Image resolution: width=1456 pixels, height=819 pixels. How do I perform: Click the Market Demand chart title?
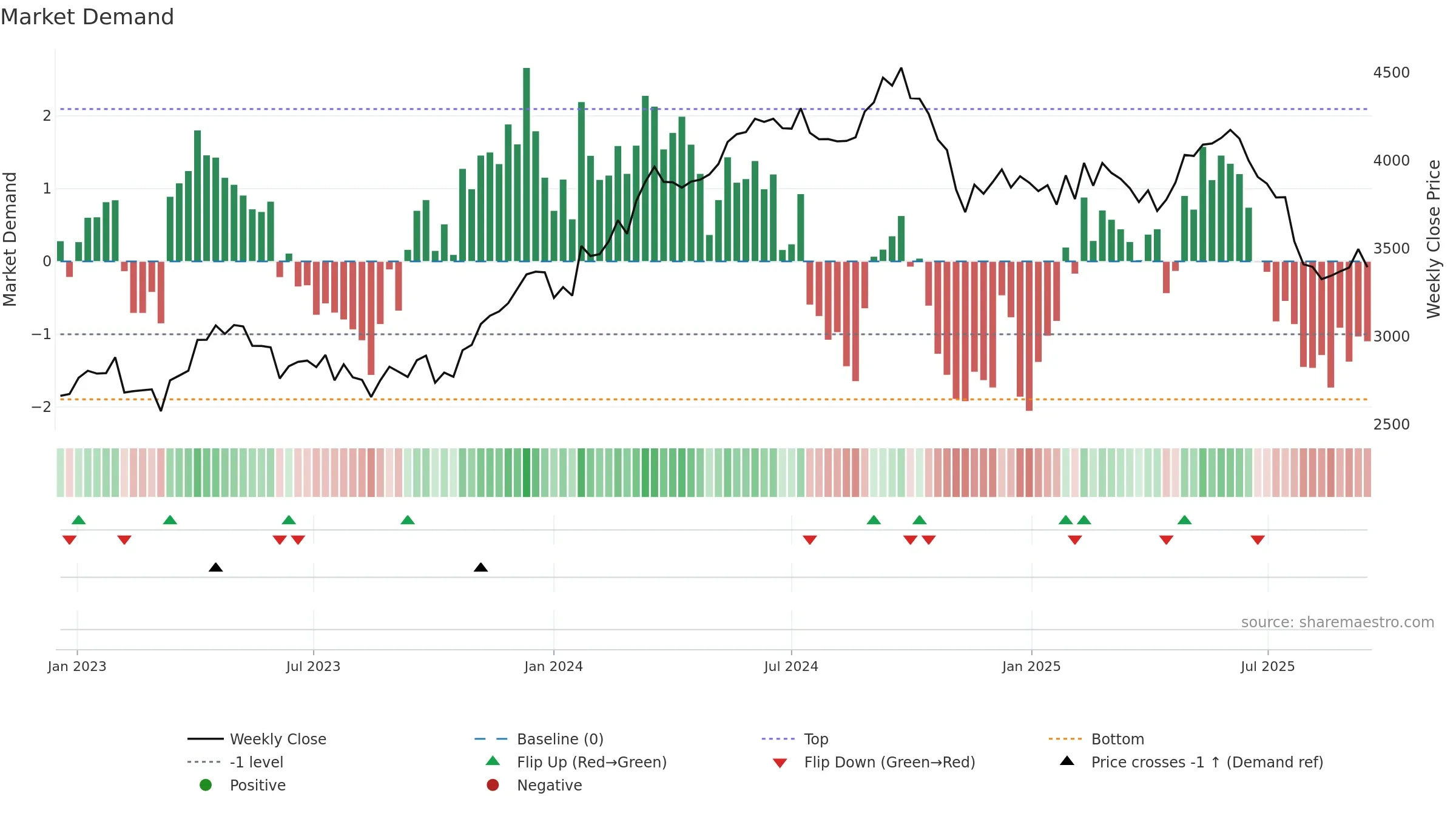[x=87, y=17]
